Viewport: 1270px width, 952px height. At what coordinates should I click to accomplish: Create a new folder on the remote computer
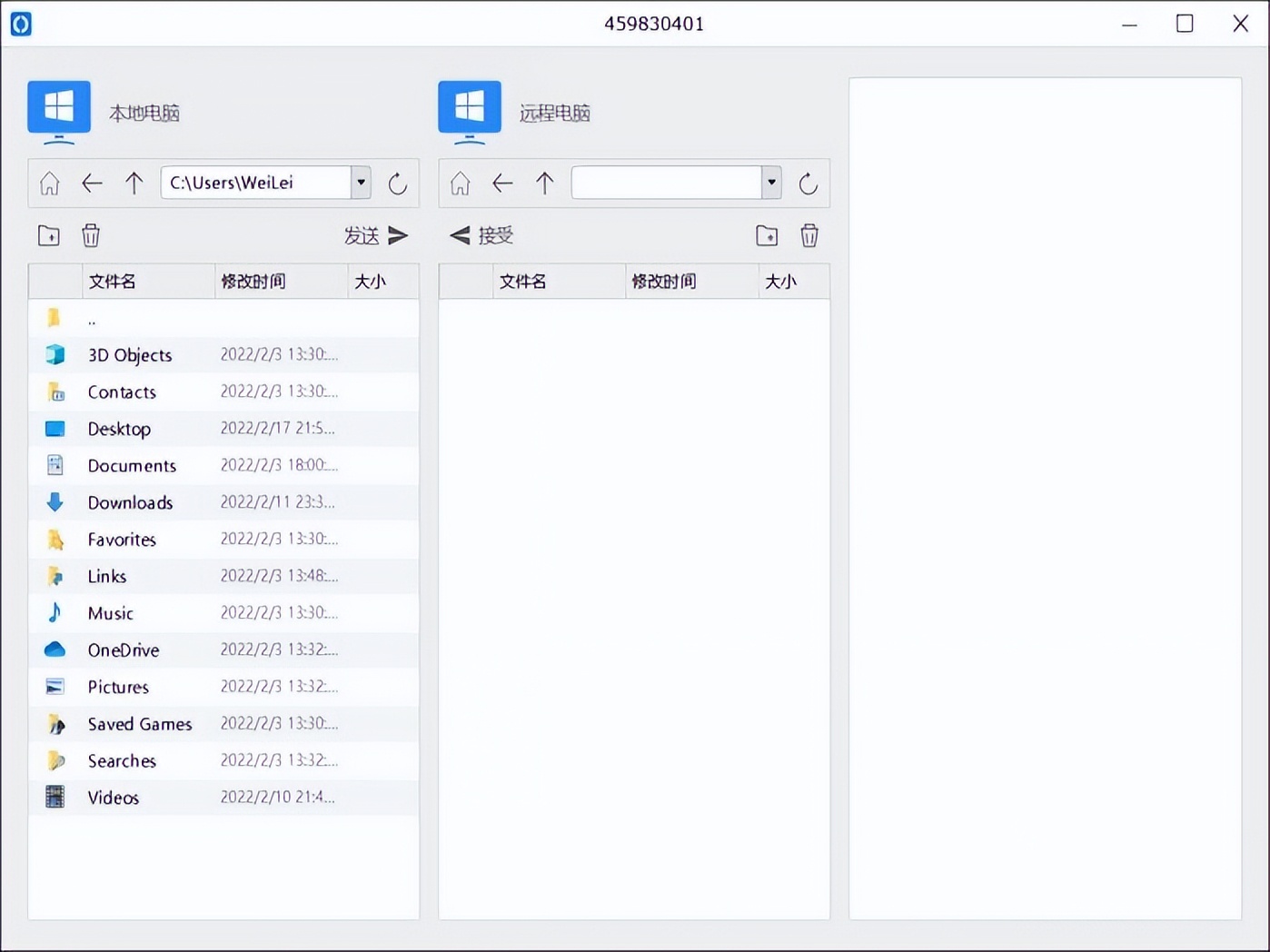[766, 235]
